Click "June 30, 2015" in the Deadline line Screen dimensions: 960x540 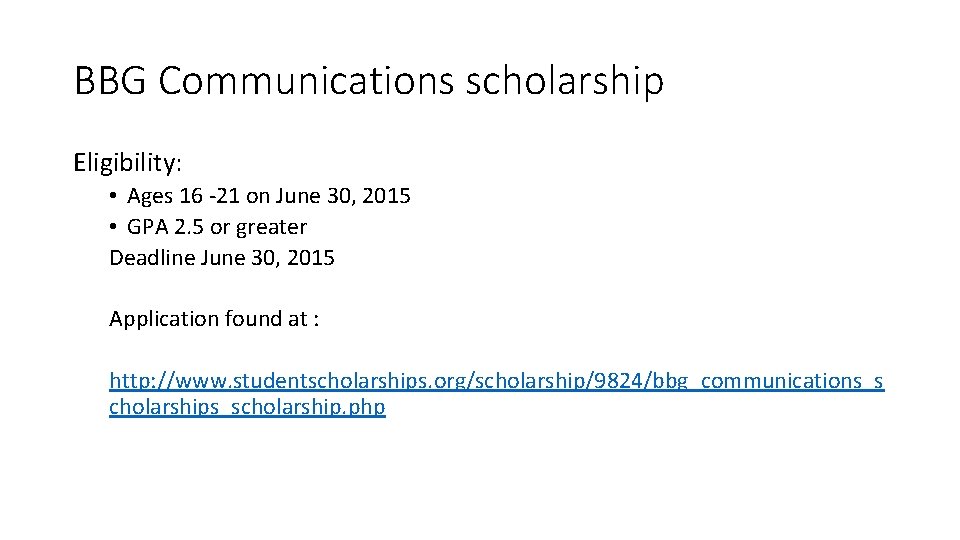coord(268,258)
